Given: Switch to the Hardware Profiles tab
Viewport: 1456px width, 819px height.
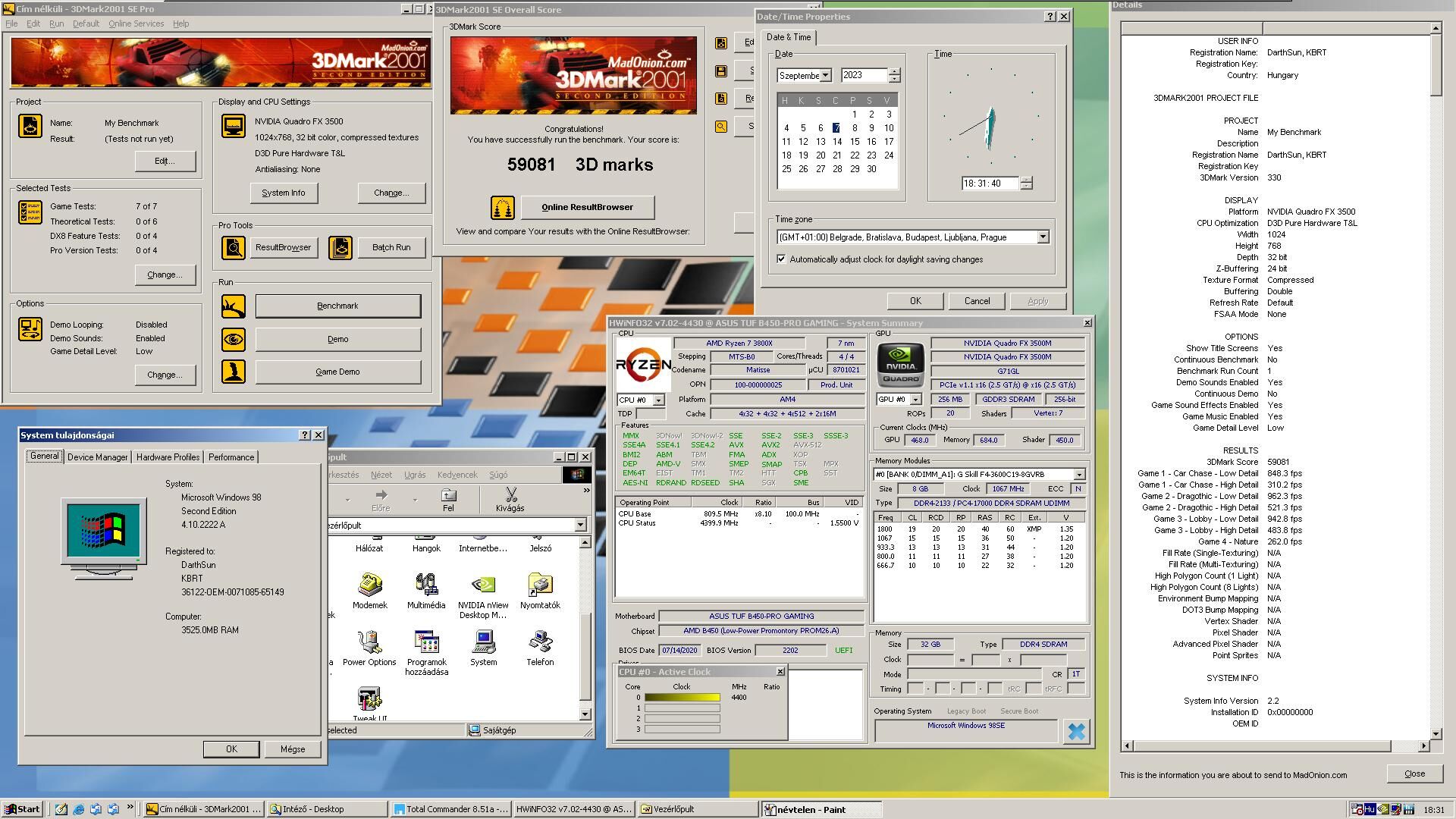Looking at the screenshot, I should click(168, 457).
